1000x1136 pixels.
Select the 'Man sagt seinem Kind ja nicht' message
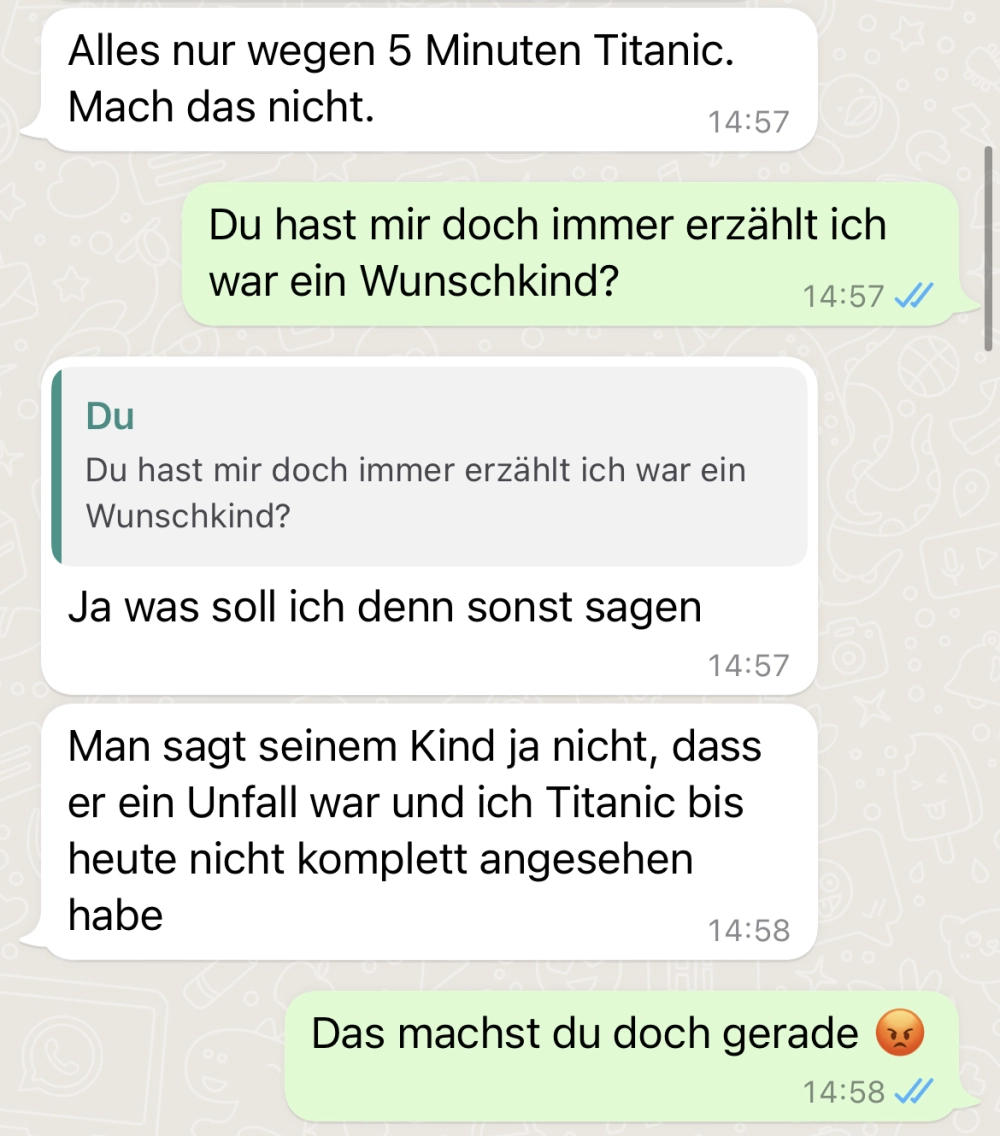429,832
